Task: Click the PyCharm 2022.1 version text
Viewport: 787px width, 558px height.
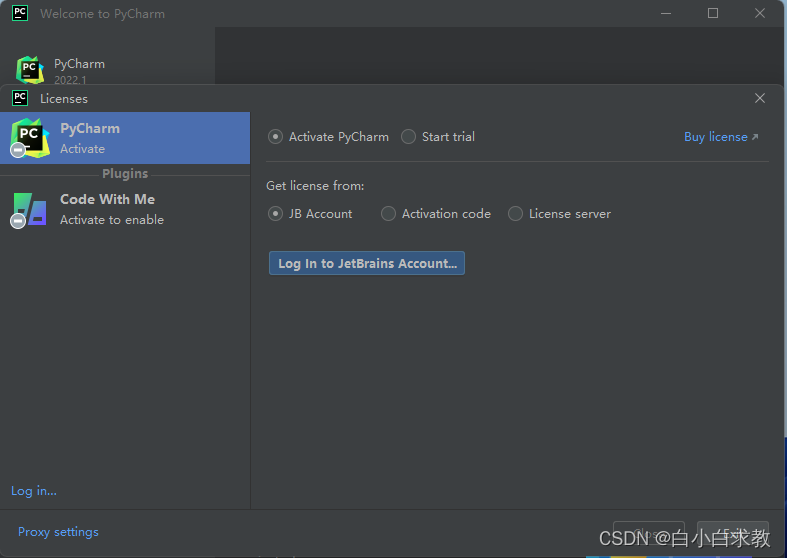Action: (x=70, y=80)
